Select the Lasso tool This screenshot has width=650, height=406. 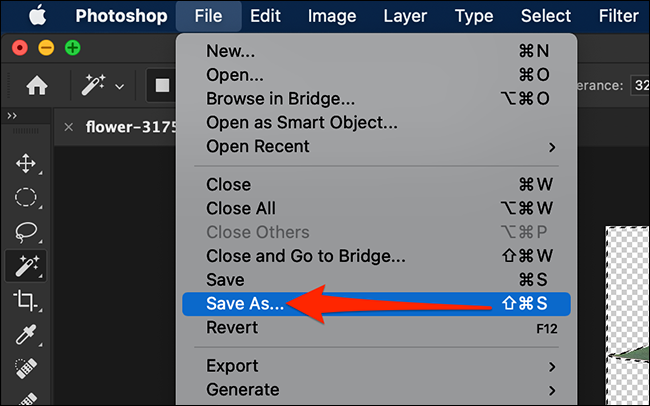pyautogui.click(x=26, y=231)
